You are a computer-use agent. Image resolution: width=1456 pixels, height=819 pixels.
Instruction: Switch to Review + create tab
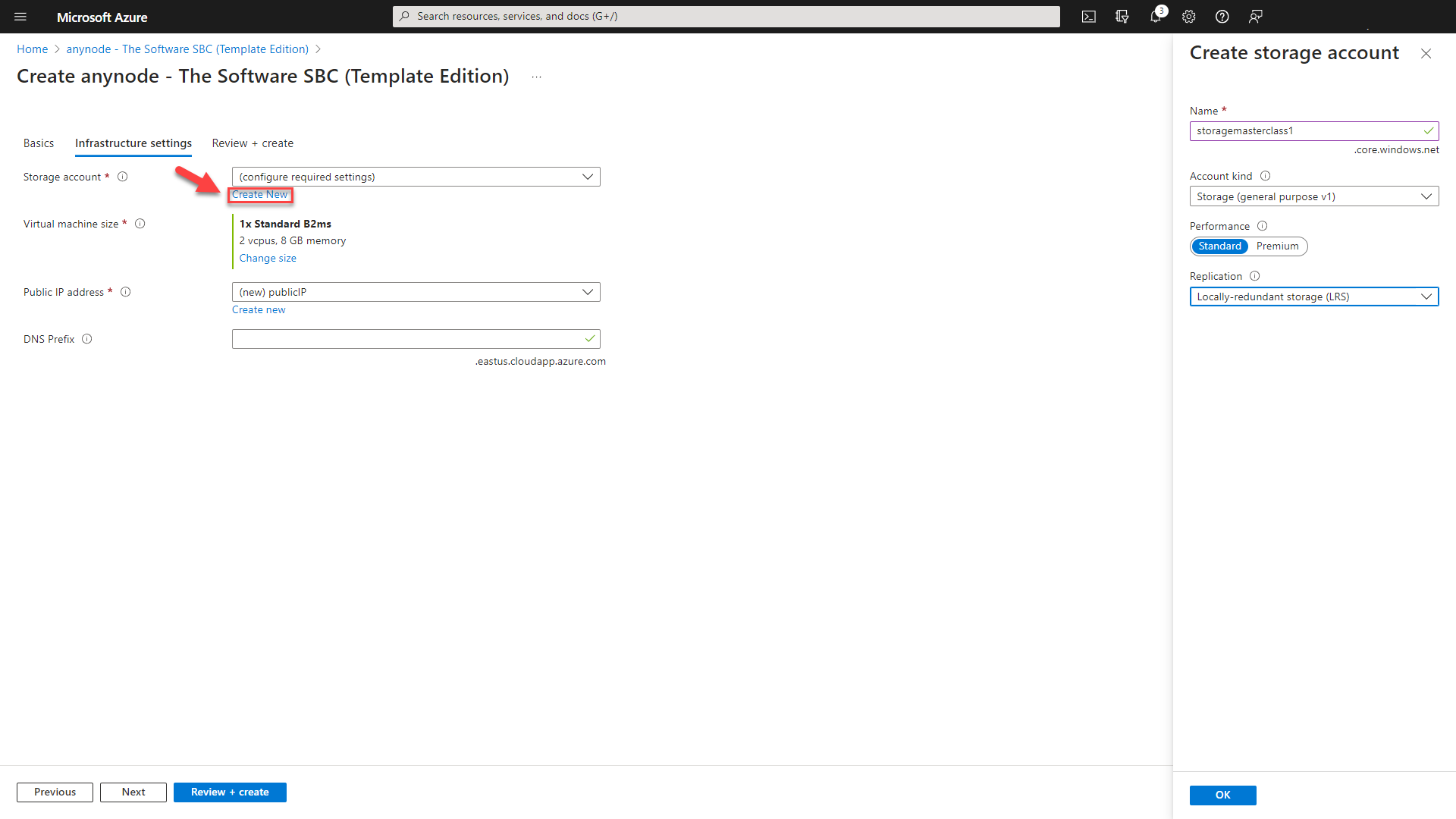click(252, 143)
